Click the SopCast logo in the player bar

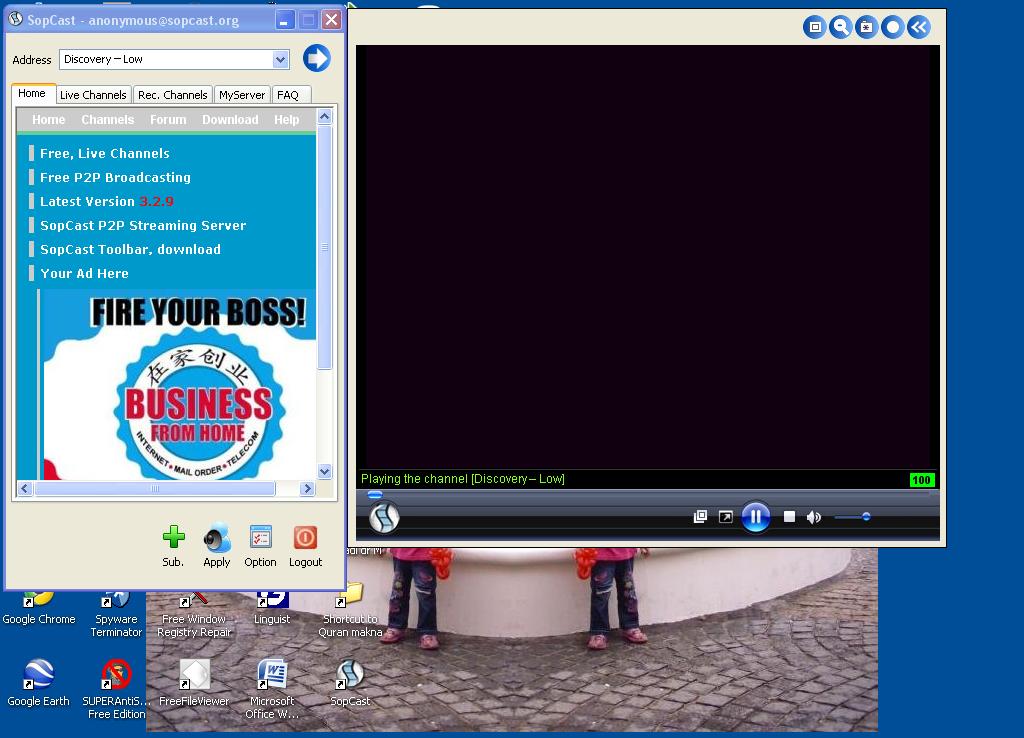point(384,518)
